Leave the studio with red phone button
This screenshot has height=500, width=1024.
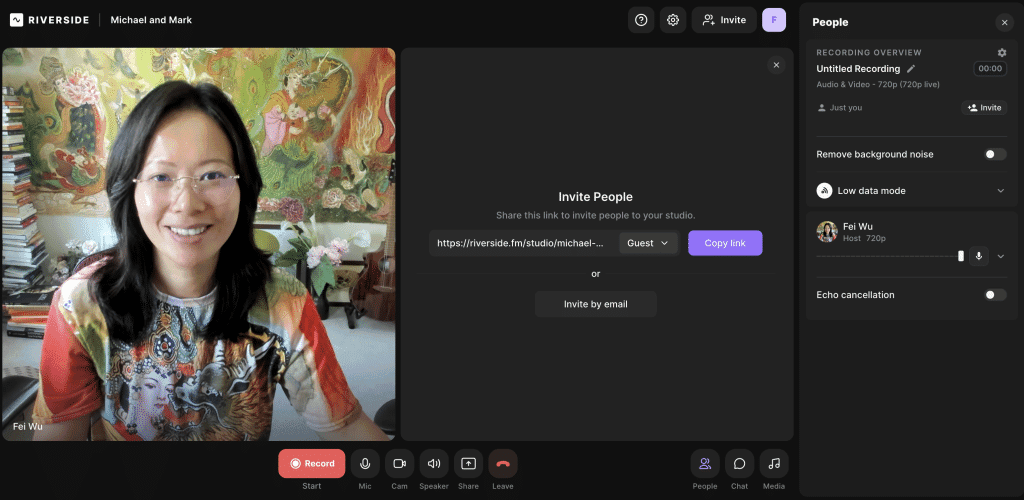503,463
